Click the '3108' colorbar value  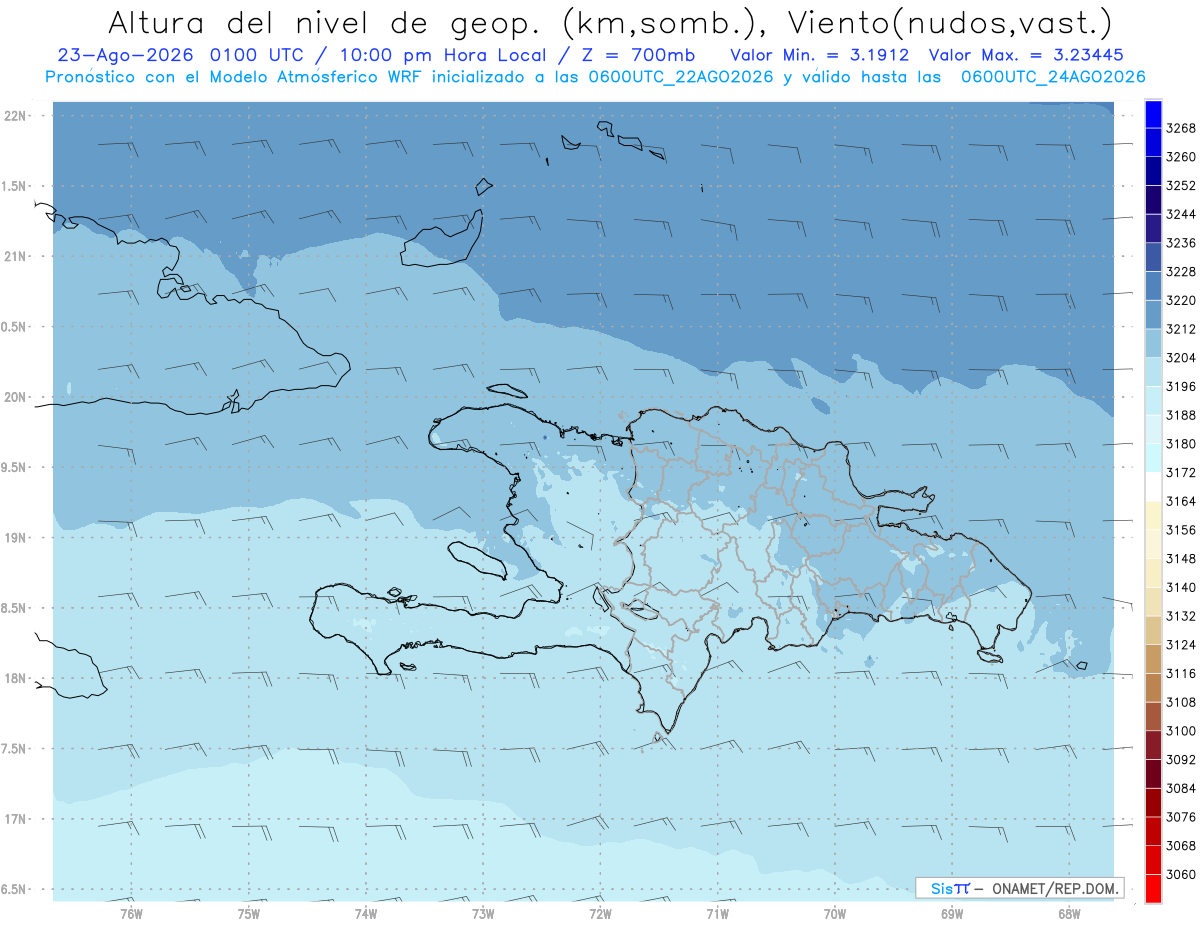[1181, 702]
